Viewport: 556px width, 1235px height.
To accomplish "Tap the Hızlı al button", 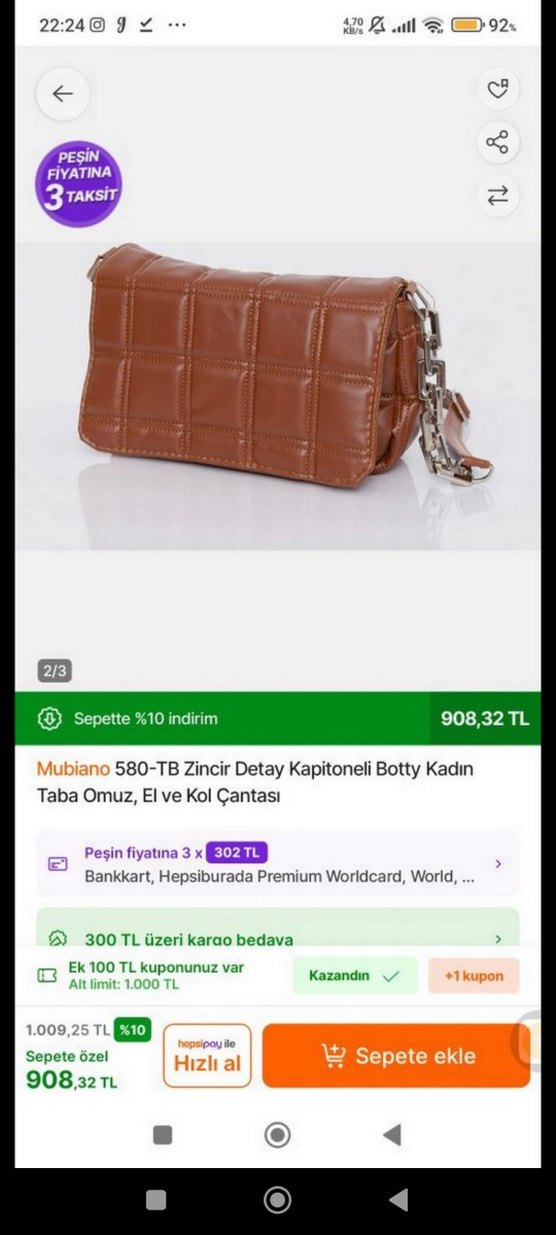I will pyautogui.click(x=207, y=1055).
